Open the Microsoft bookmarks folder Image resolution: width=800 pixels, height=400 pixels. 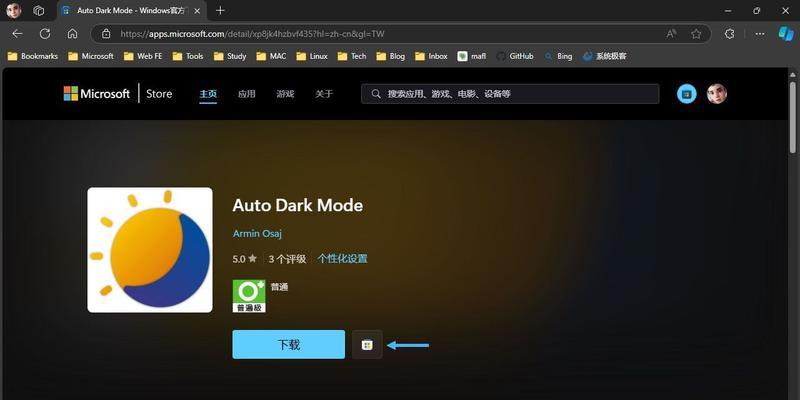pos(91,56)
